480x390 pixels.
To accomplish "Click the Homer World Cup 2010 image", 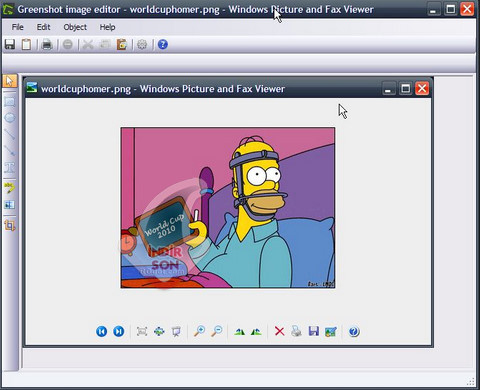I will 228,208.
